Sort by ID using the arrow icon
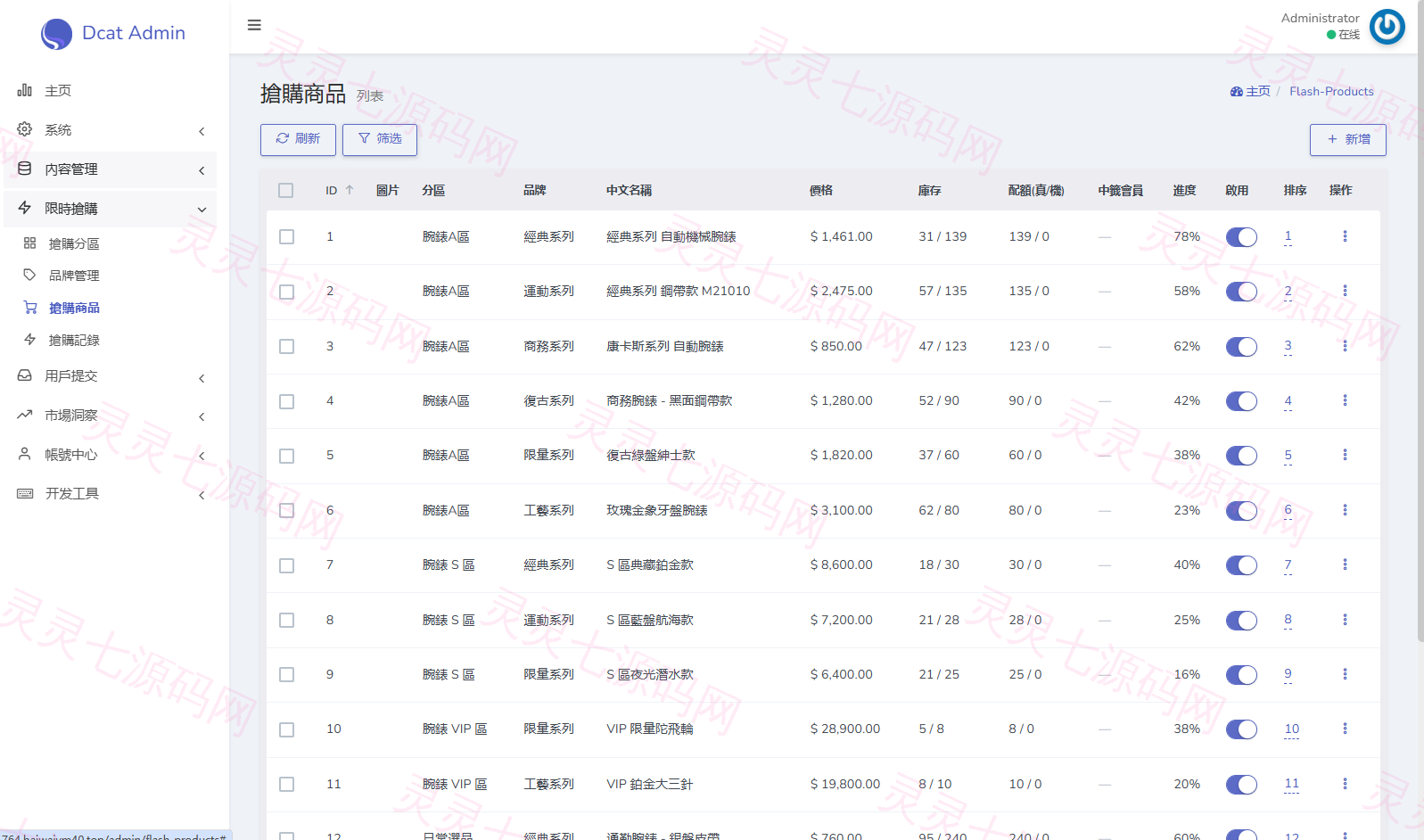1424x840 pixels. [x=350, y=190]
